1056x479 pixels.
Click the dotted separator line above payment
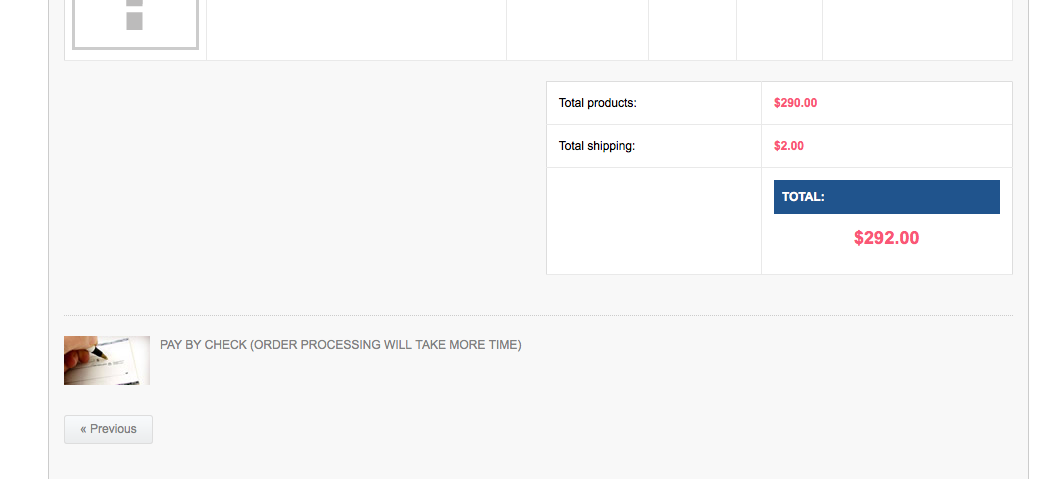(x=538, y=316)
